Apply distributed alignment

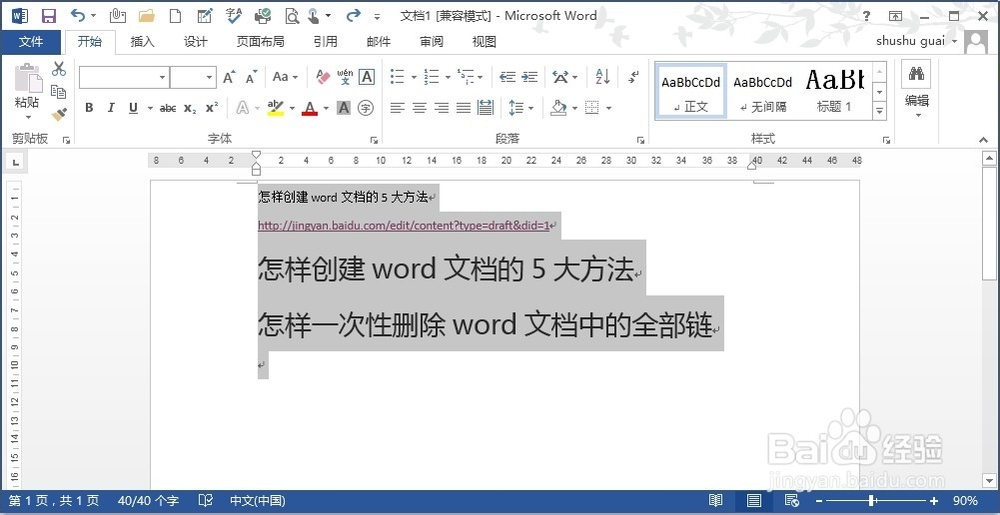click(x=485, y=108)
